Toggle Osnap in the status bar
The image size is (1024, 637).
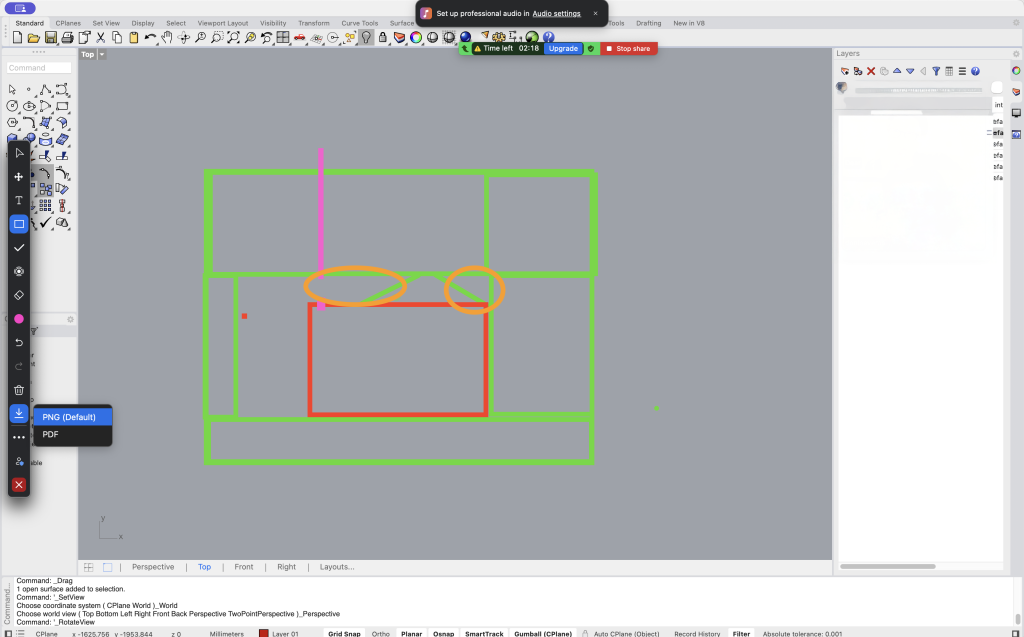[x=441, y=633]
